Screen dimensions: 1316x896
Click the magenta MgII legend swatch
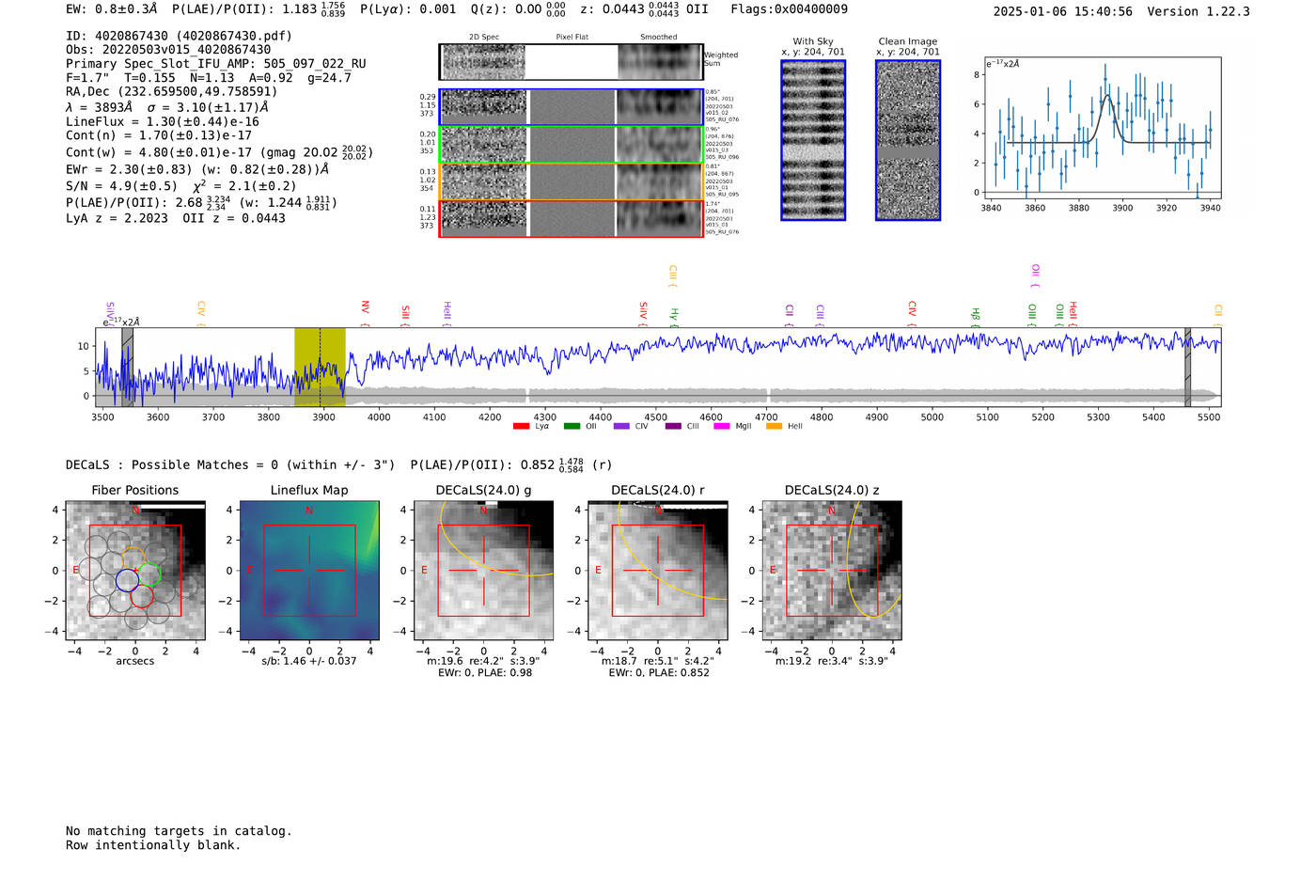tap(722, 427)
